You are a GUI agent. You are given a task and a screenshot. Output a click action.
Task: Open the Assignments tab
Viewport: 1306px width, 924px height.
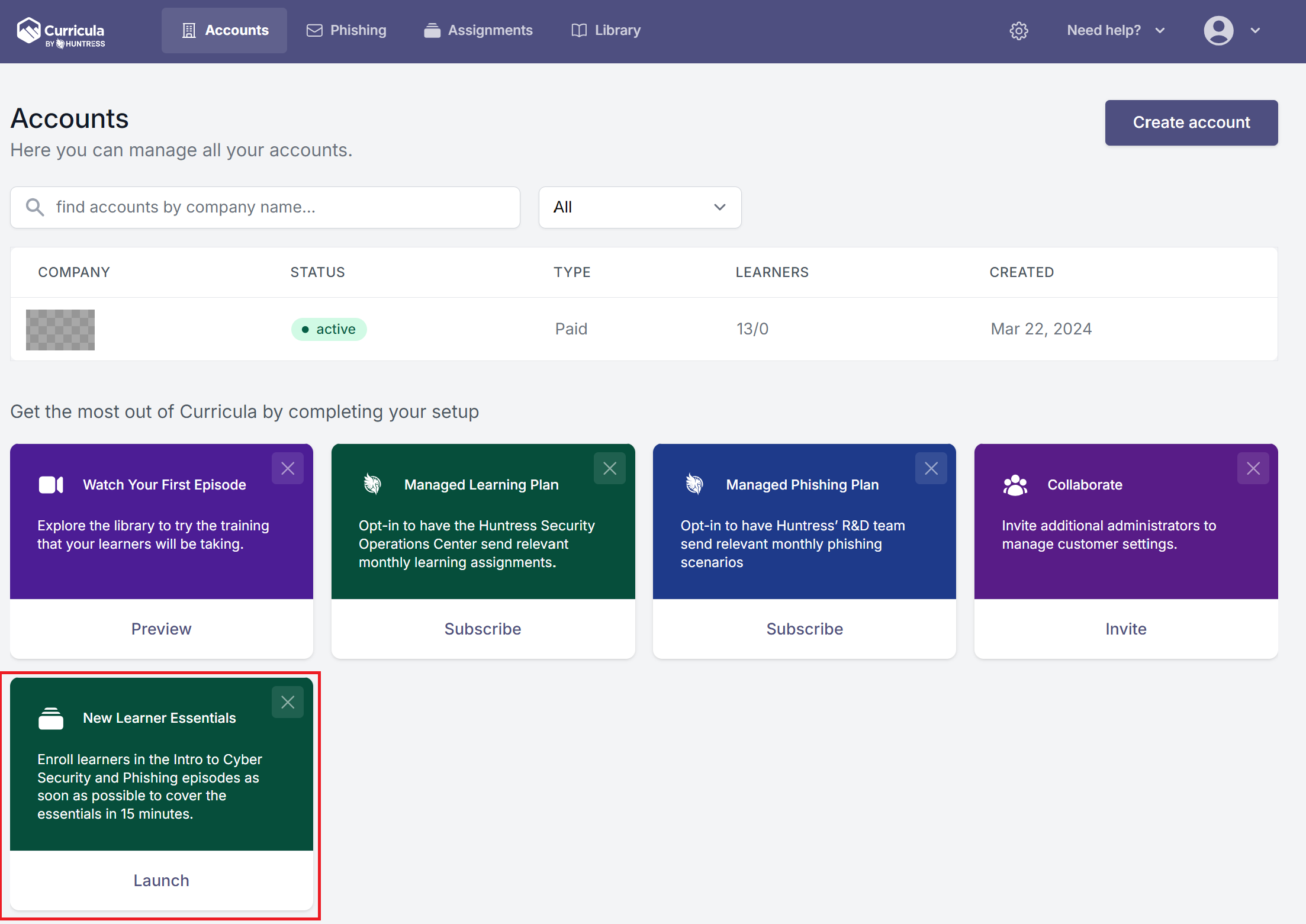pos(478,30)
